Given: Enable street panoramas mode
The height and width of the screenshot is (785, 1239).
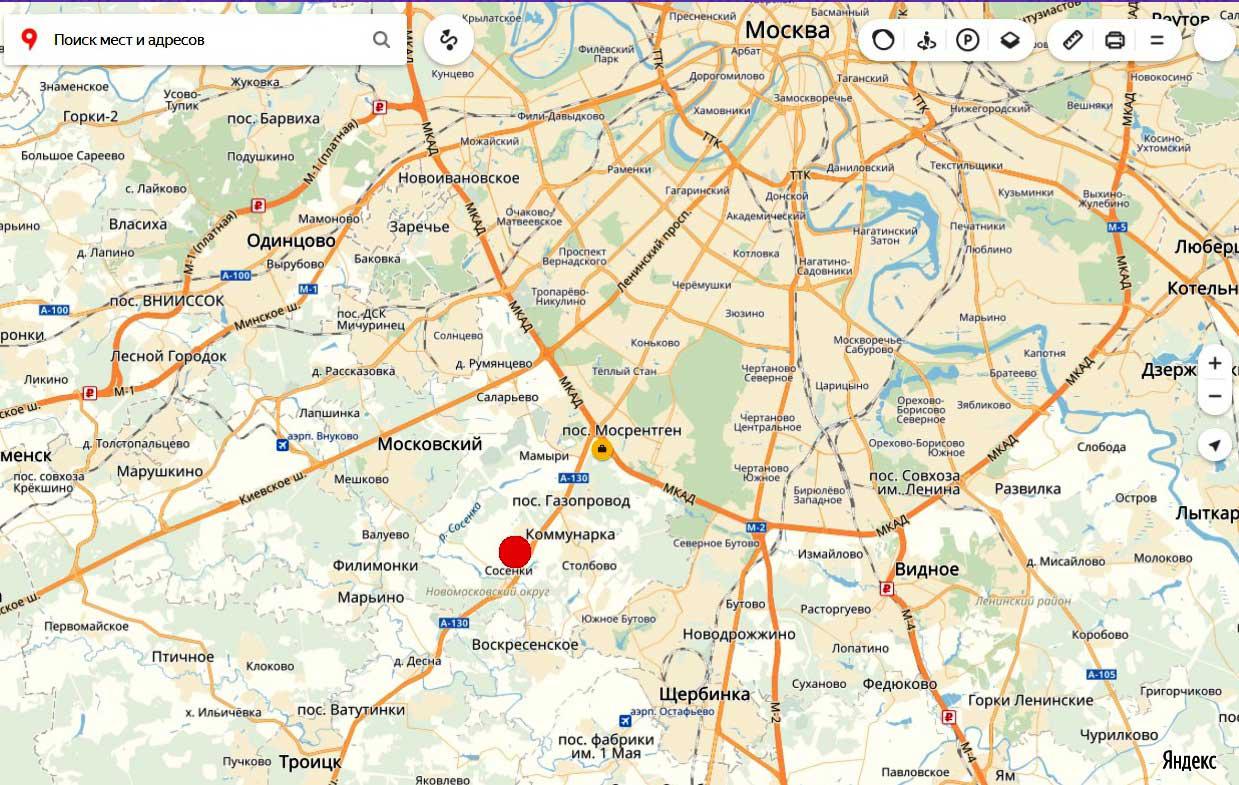Looking at the screenshot, I should pos(925,40).
